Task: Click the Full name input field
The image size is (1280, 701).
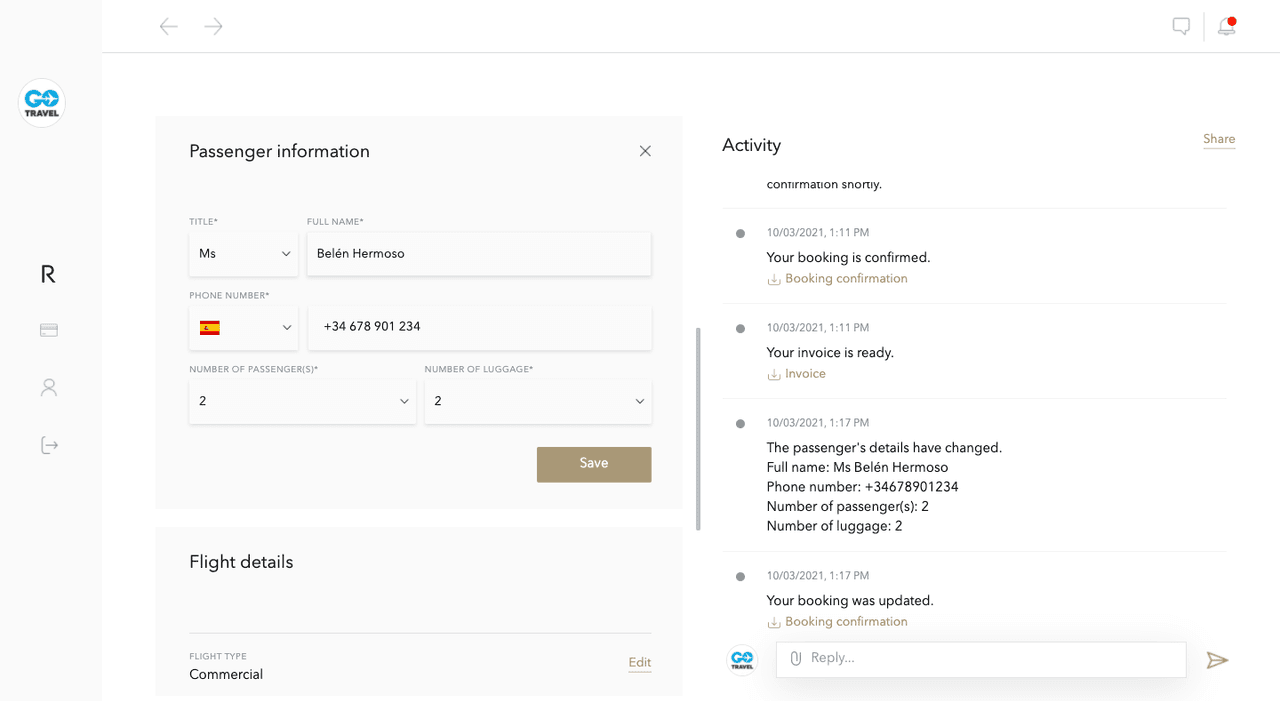Action: pyautogui.click(x=479, y=254)
